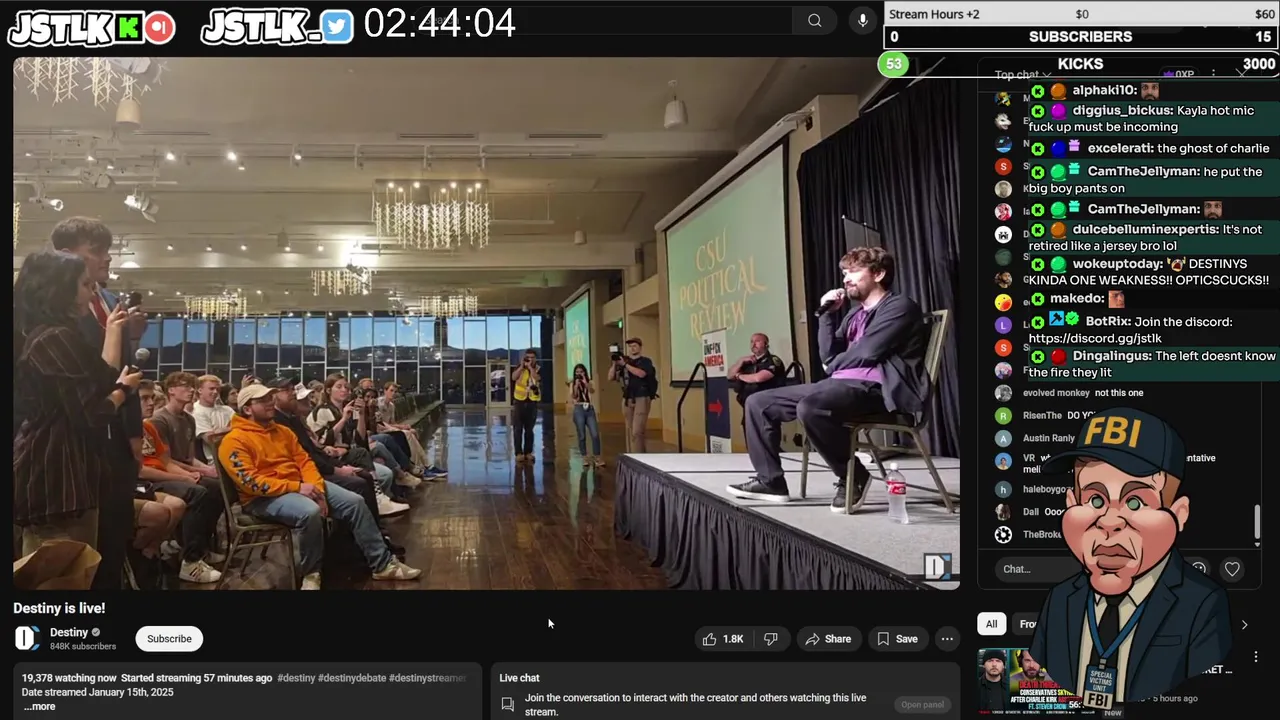Click the stream timer 02:44:04
The height and width of the screenshot is (720, 1280).
click(439, 23)
